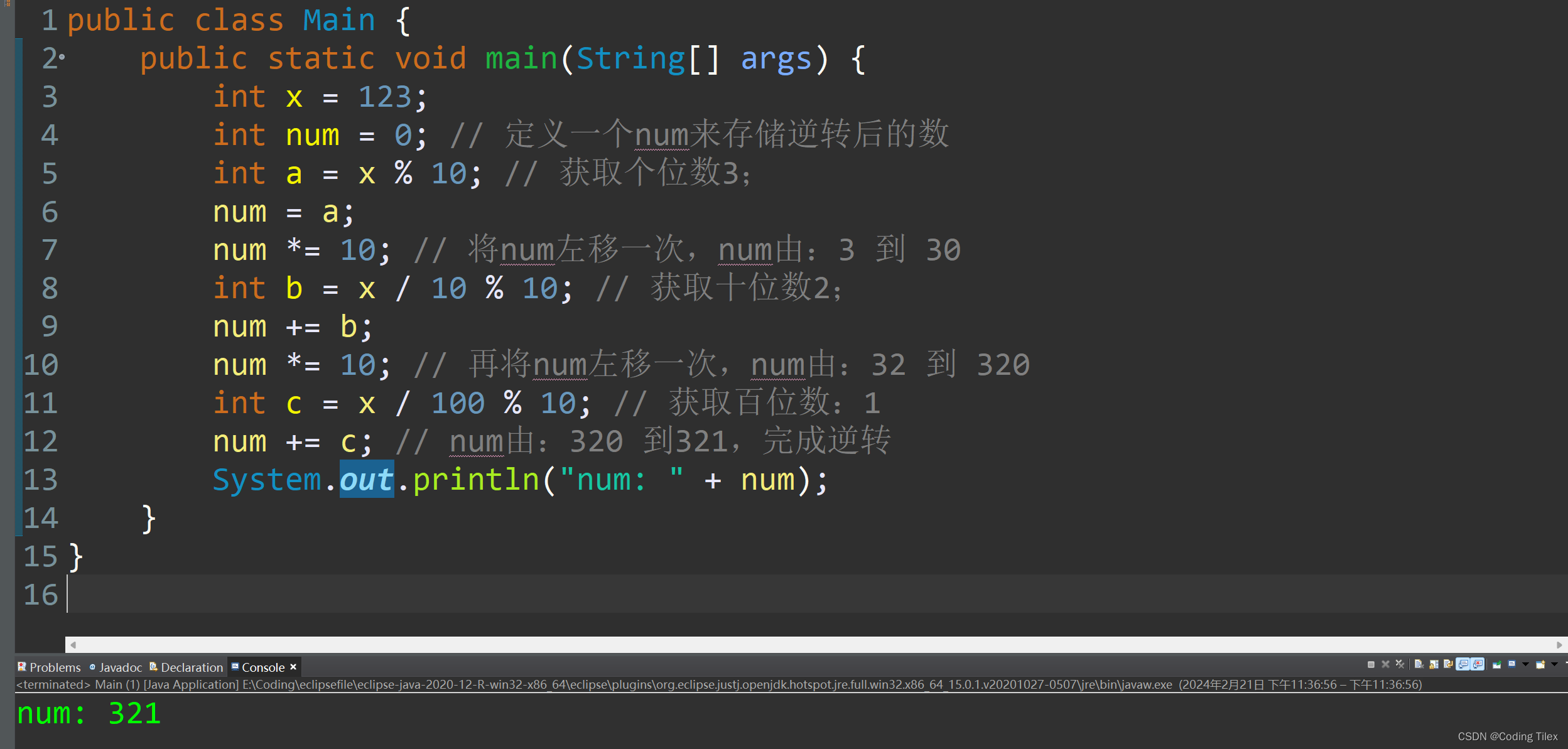
Task: Click the Problems tab icon
Action: [x=22, y=667]
